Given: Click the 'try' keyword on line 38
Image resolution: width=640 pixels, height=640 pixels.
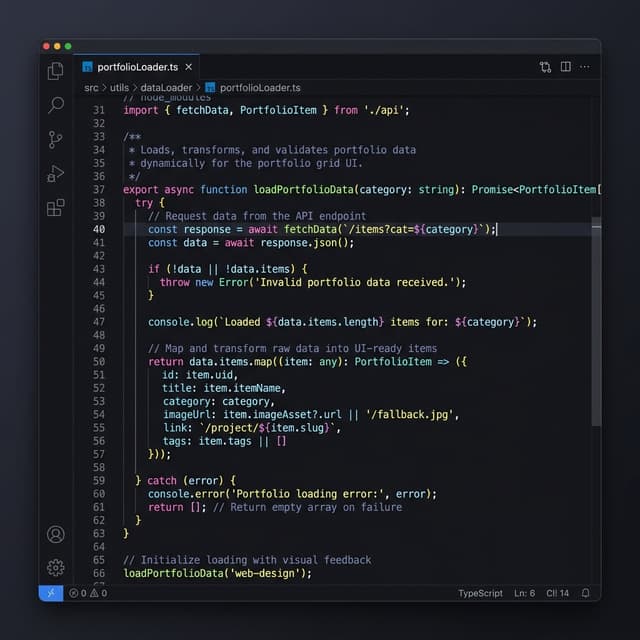Looking at the screenshot, I should [x=144, y=203].
